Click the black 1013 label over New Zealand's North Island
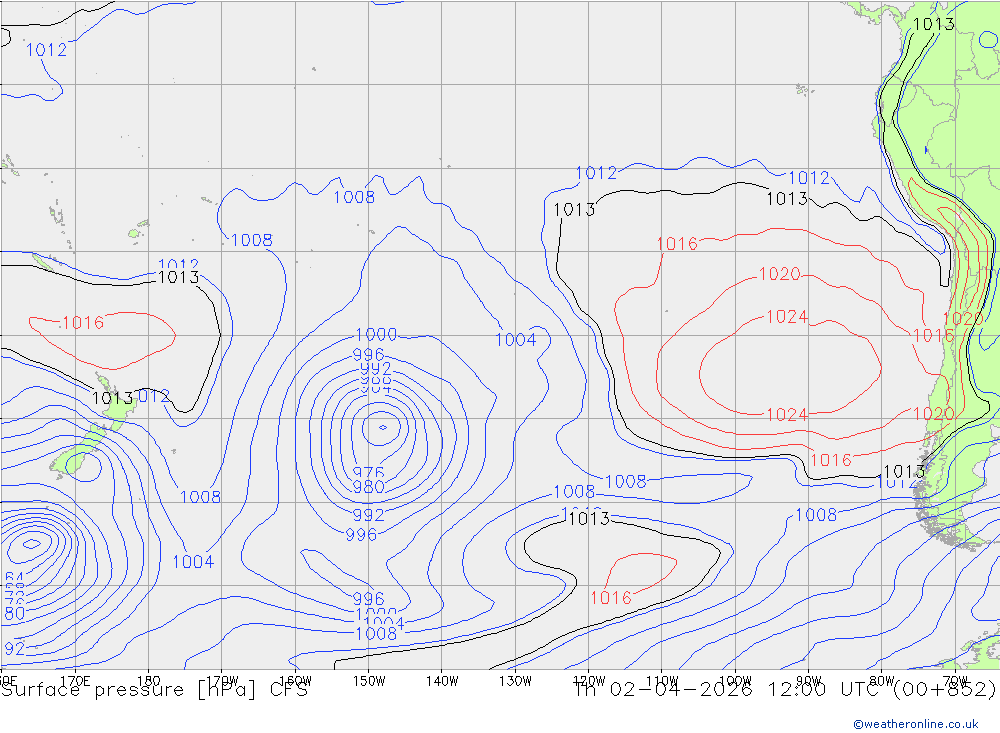Viewport: 1000px width, 733px height. coord(113,399)
